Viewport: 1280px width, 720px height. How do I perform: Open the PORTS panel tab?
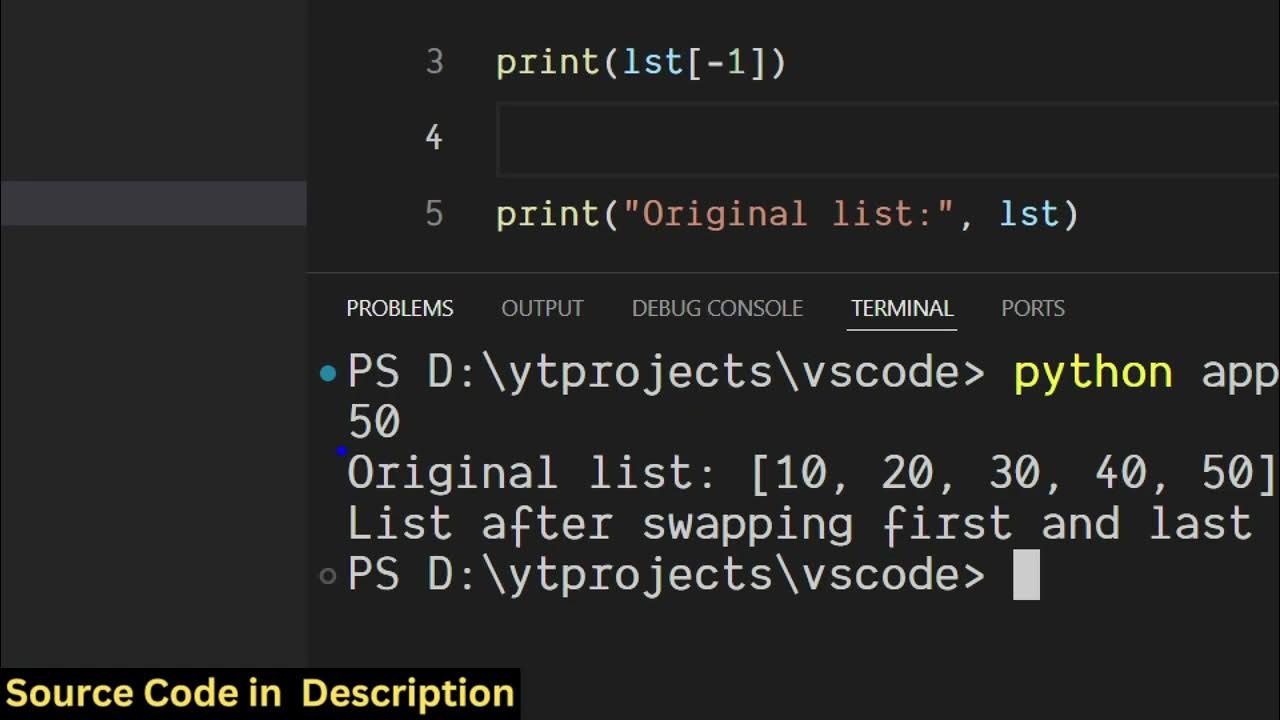click(x=1033, y=308)
